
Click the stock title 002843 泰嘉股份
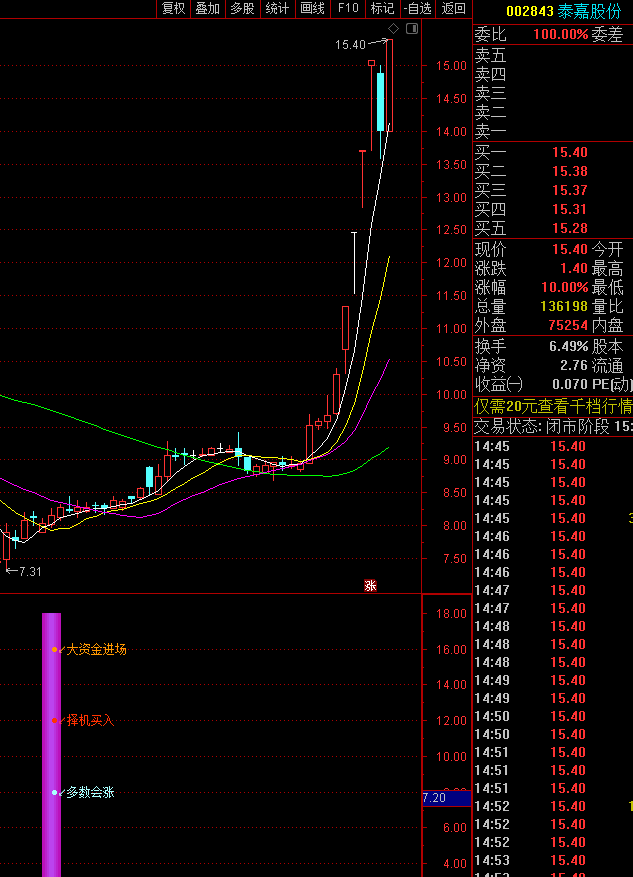(563, 11)
